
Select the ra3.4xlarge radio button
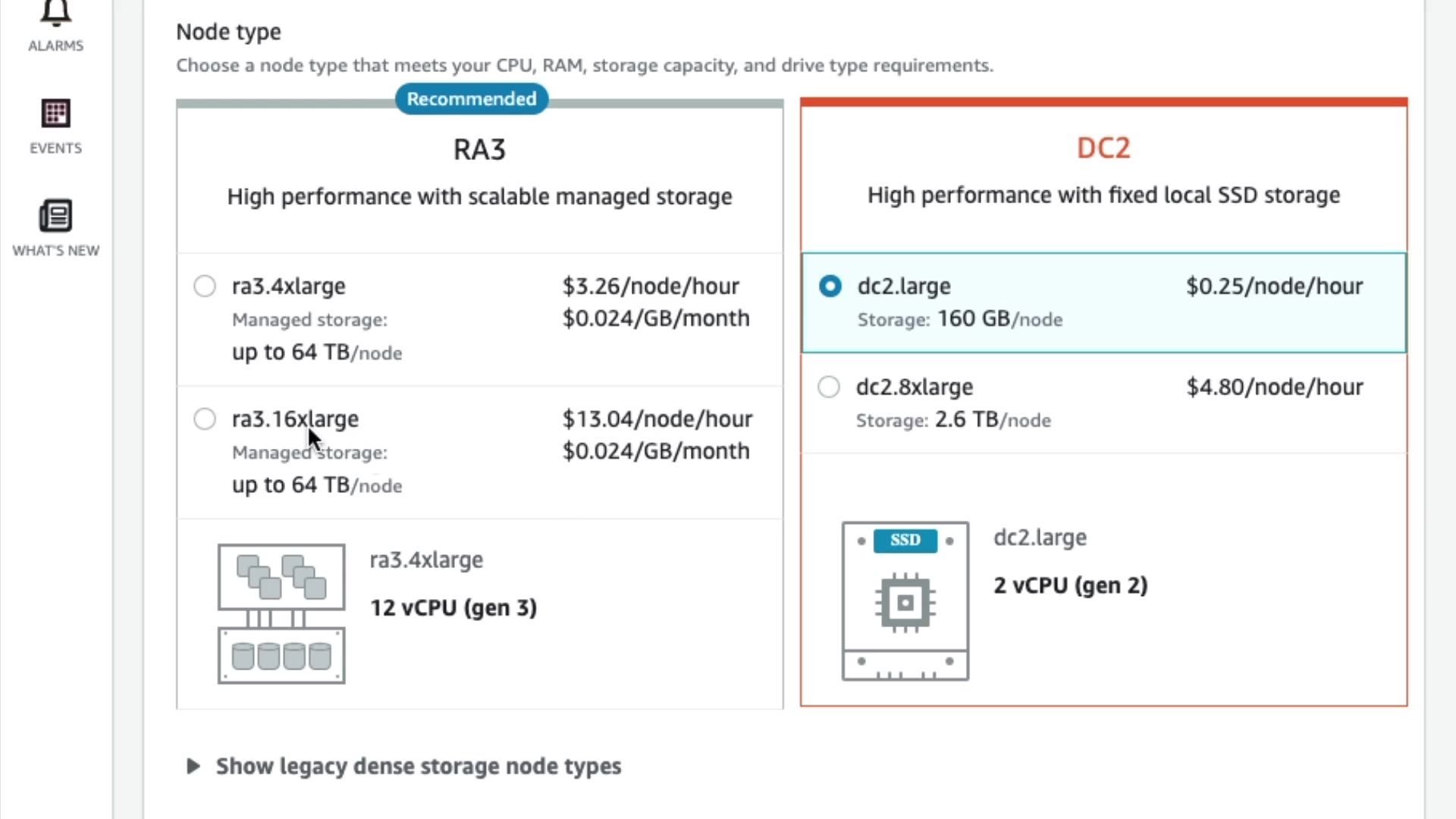[x=205, y=286]
